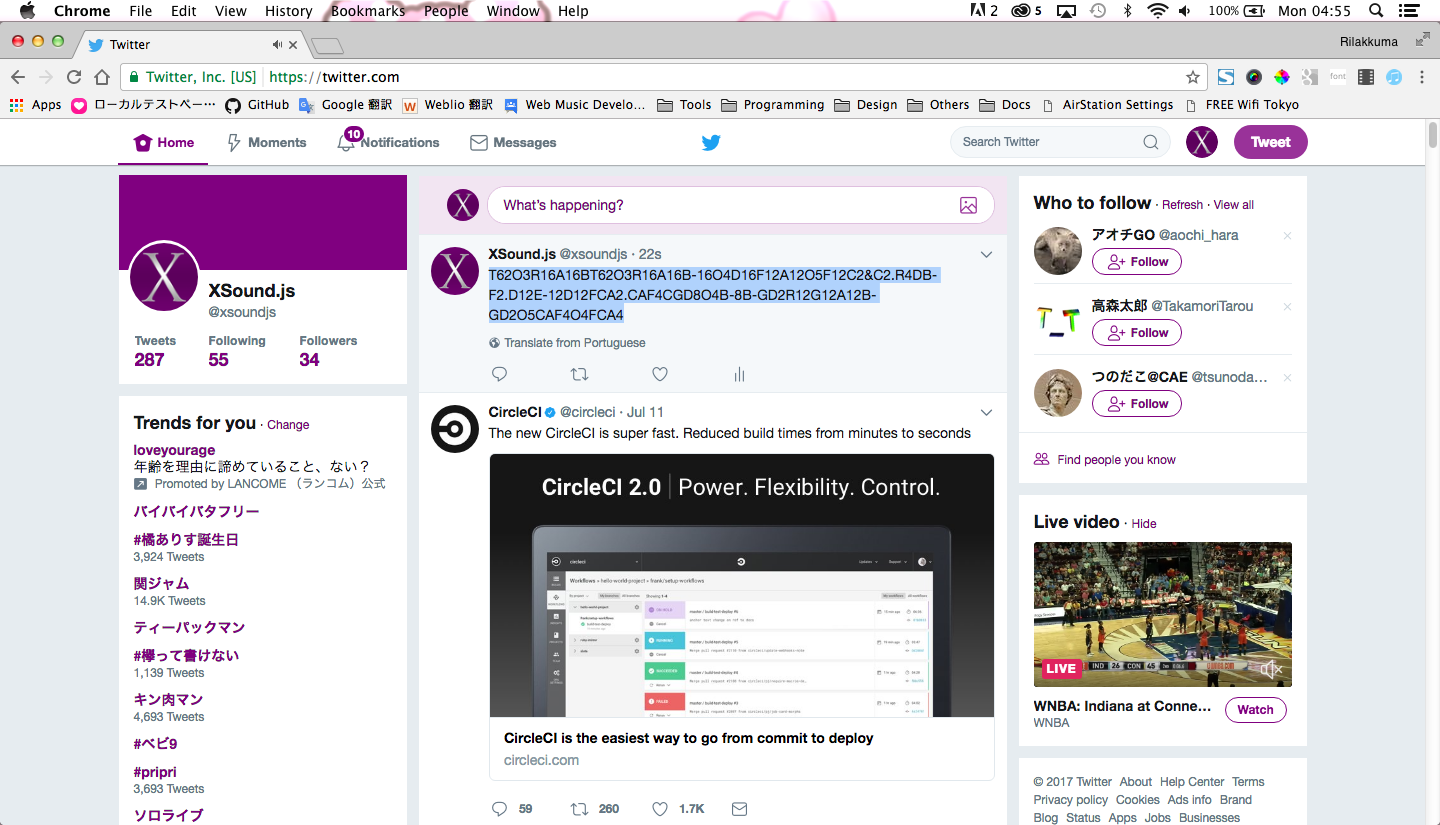Expand XSound.js tweet options chevron
This screenshot has height=825, width=1440.
986,255
